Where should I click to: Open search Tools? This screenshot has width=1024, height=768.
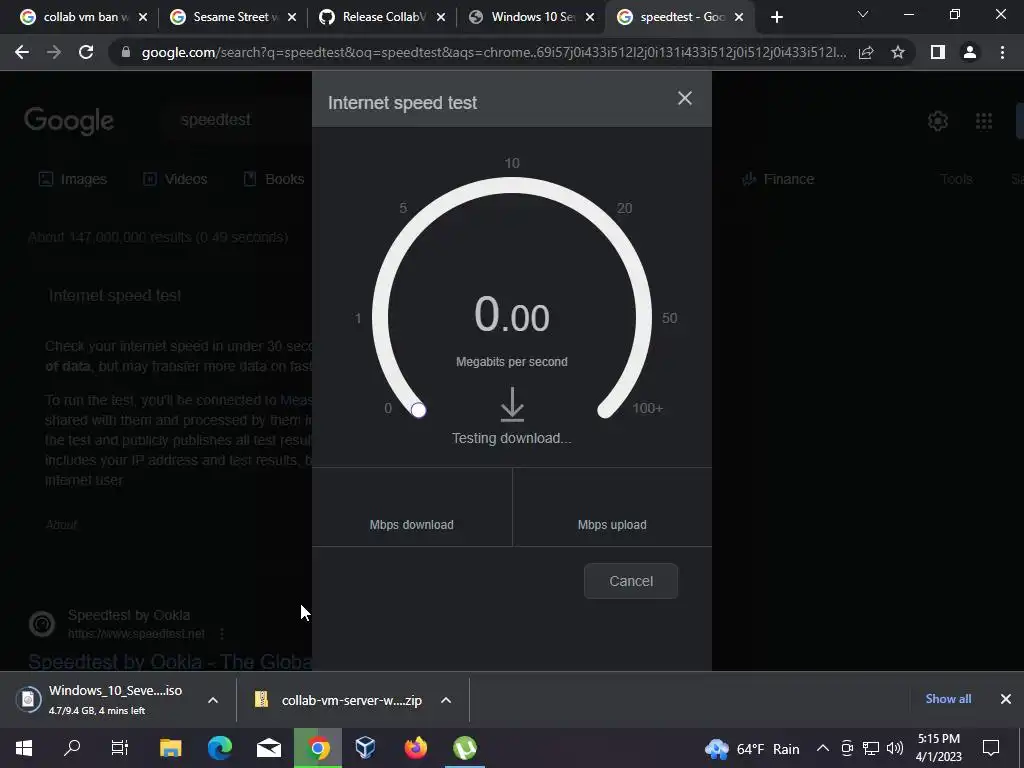(x=956, y=179)
